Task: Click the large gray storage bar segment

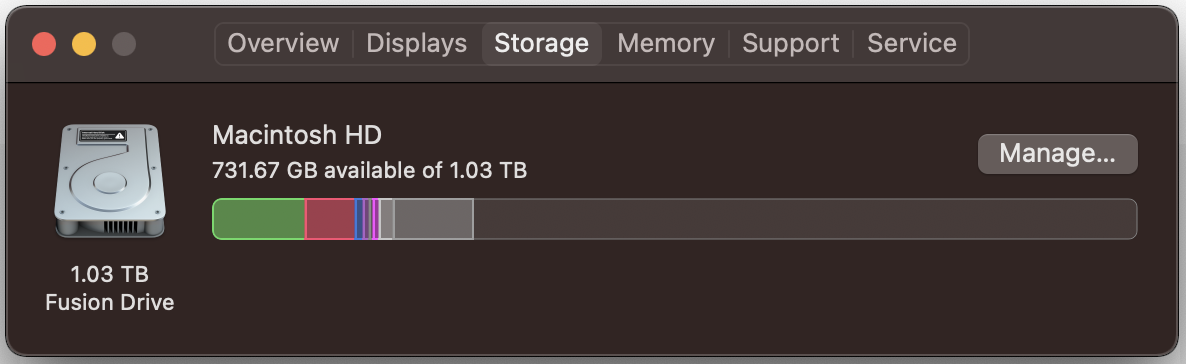Action: [433, 219]
